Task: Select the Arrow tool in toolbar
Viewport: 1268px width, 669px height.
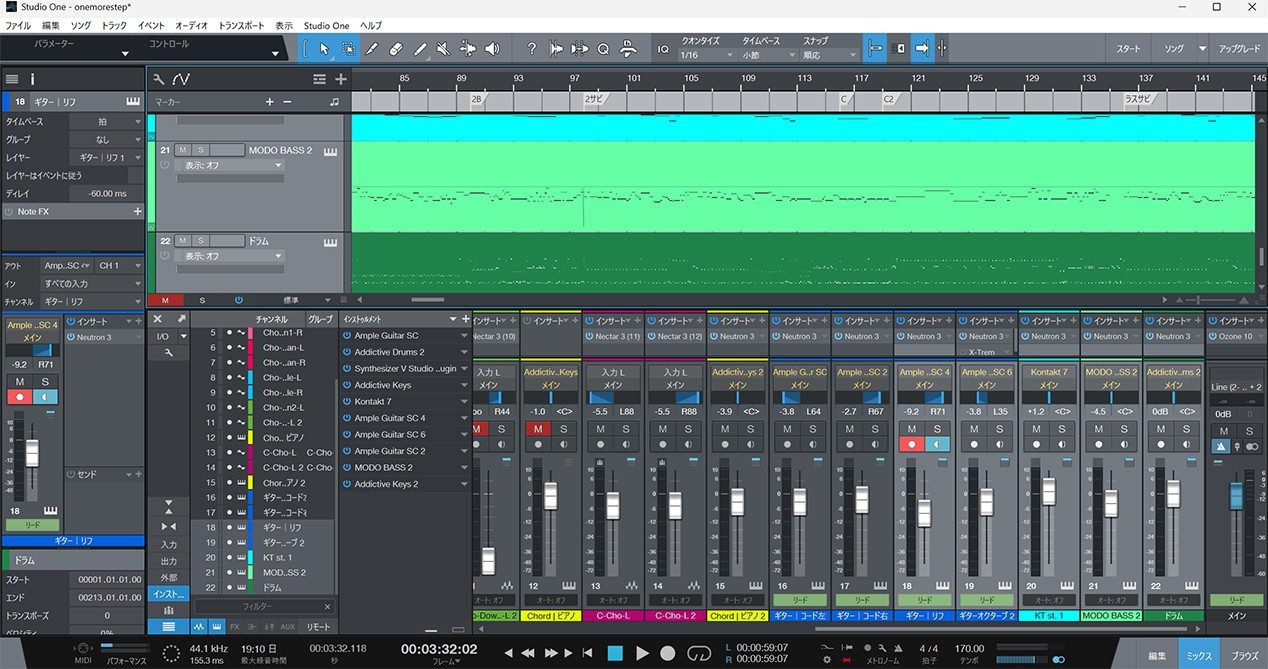Action: pos(324,48)
